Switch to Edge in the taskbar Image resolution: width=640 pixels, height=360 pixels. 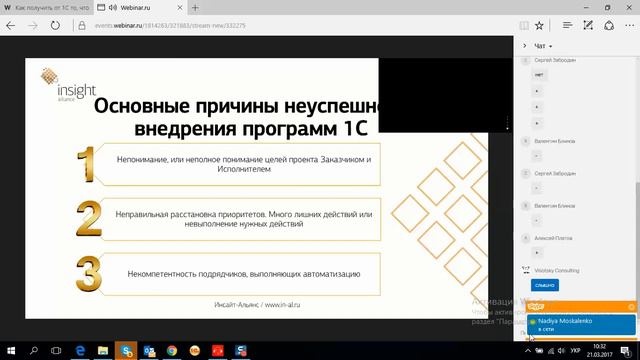pos(80,351)
